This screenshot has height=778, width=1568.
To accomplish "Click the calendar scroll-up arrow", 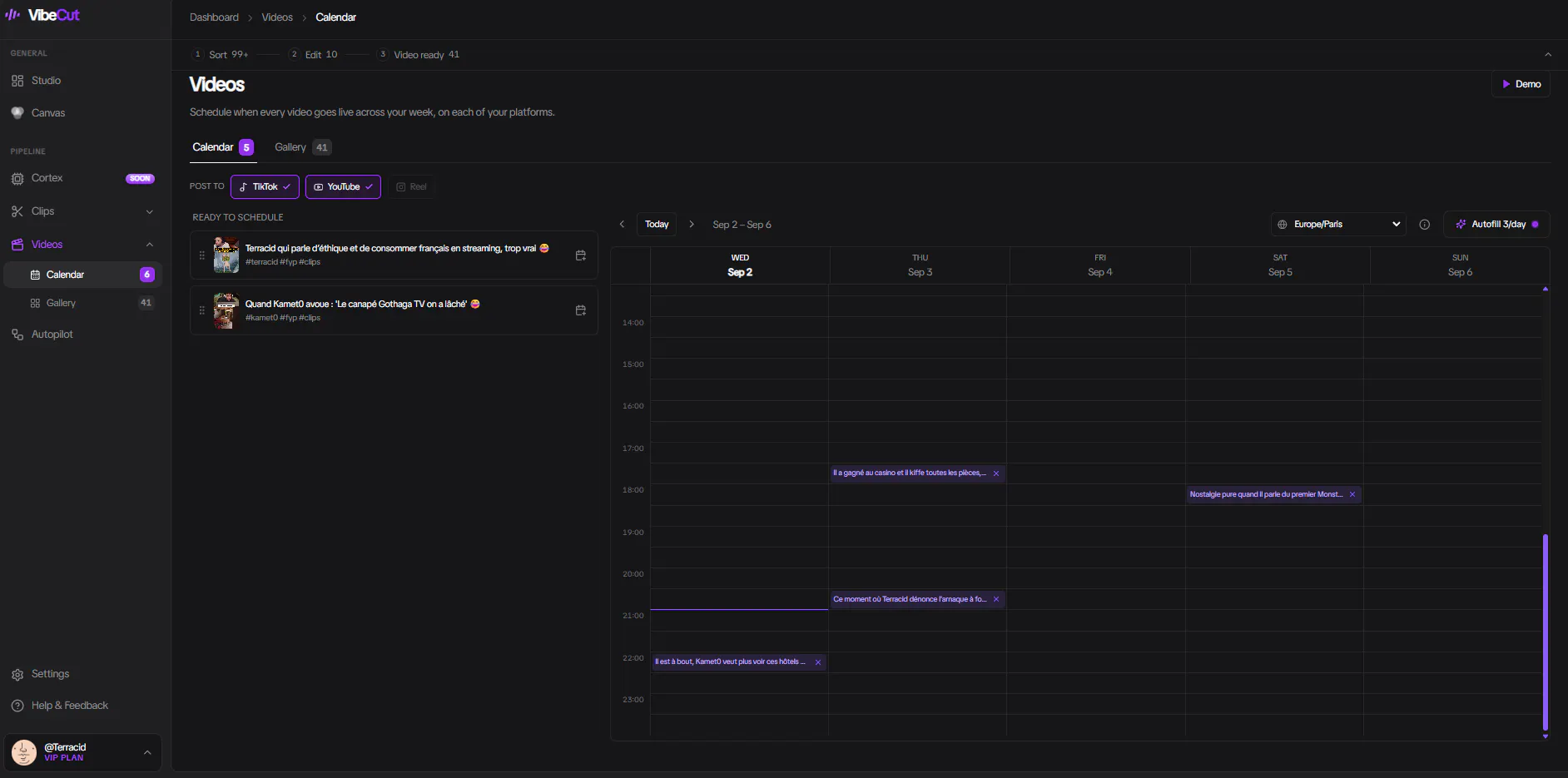I will [1546, 289].
